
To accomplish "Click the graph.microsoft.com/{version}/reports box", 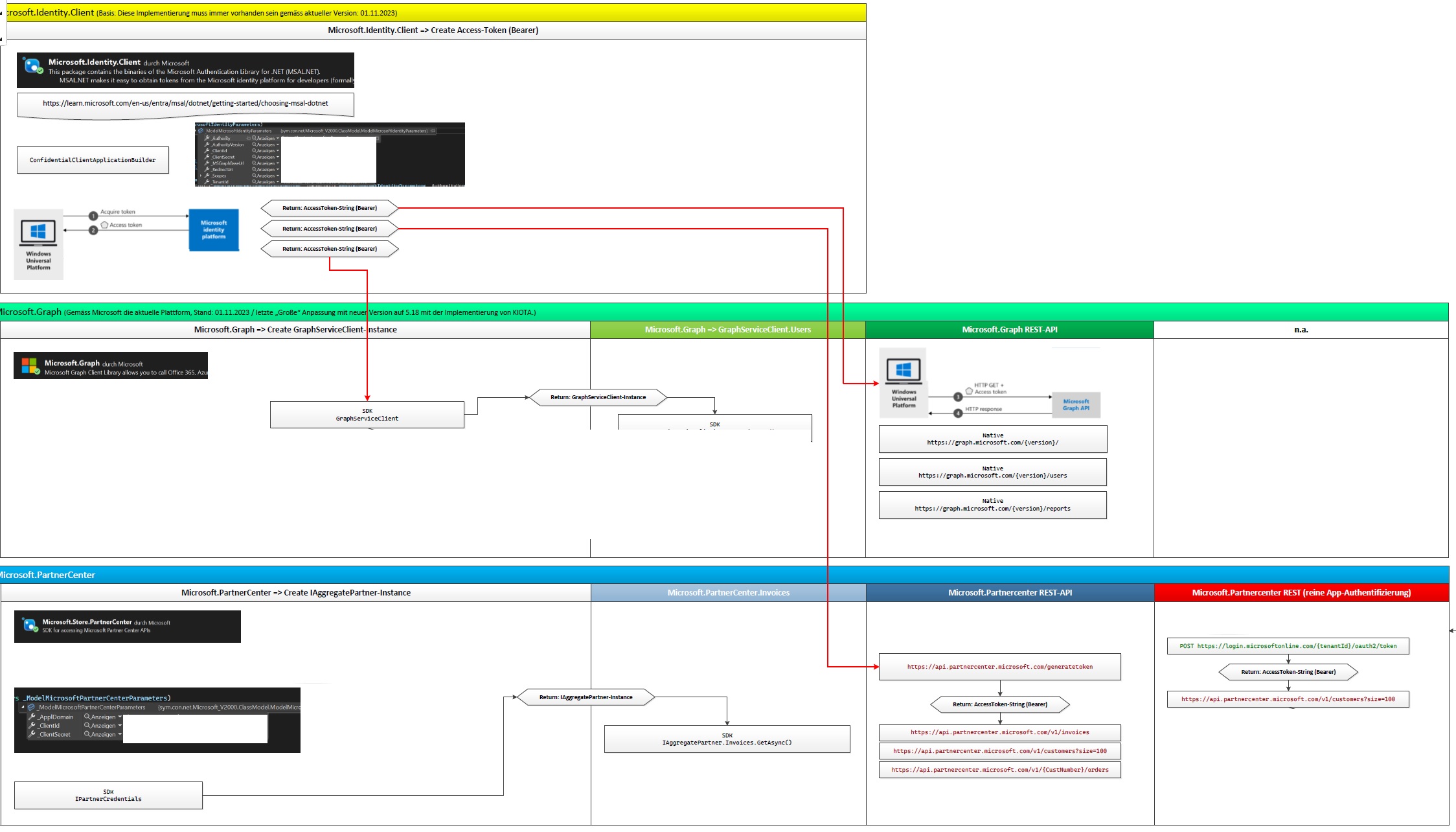I will click(992, 505).
